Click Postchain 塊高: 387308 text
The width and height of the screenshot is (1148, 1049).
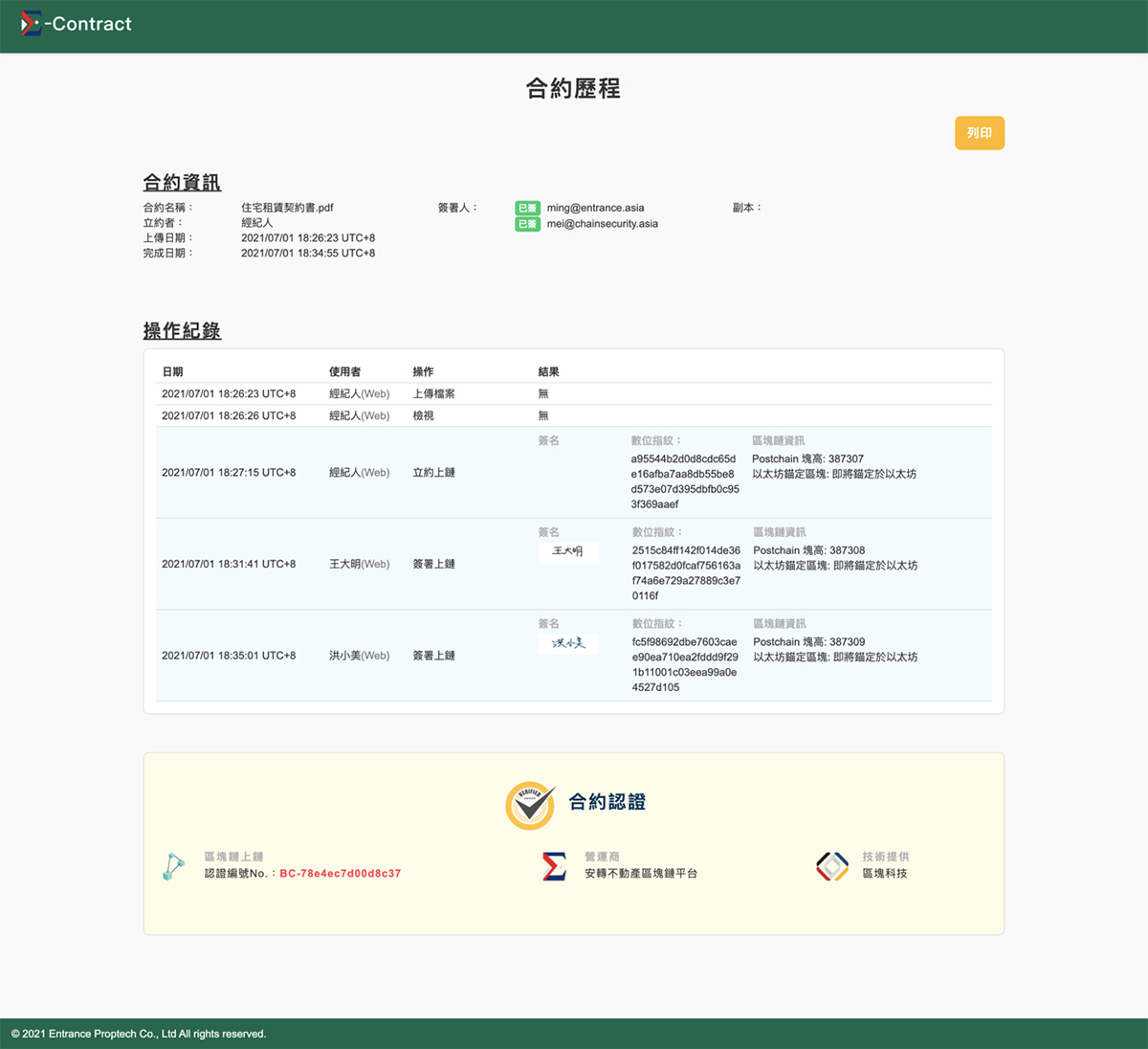[x=808, y=550]
